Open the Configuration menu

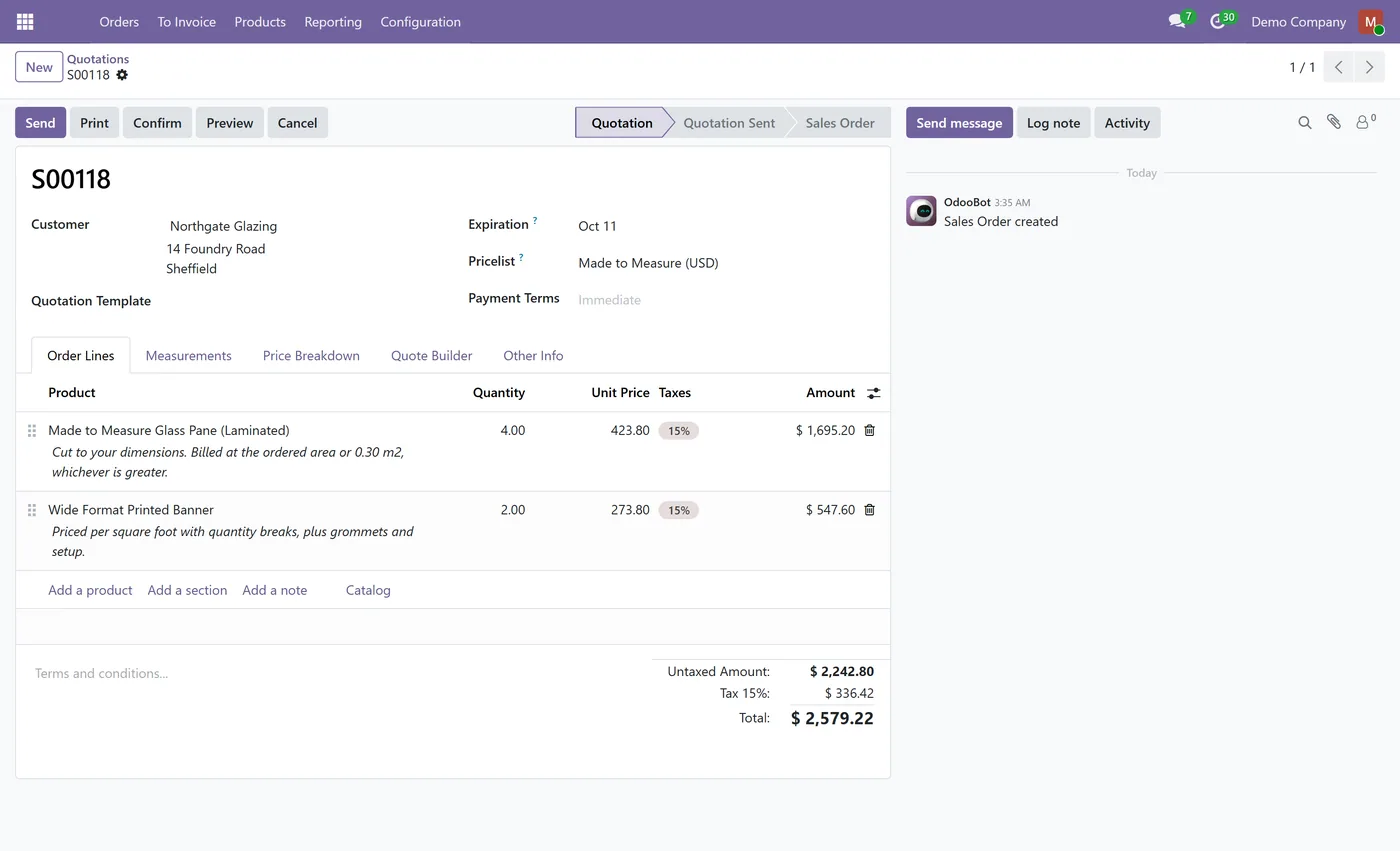(420, 21)
